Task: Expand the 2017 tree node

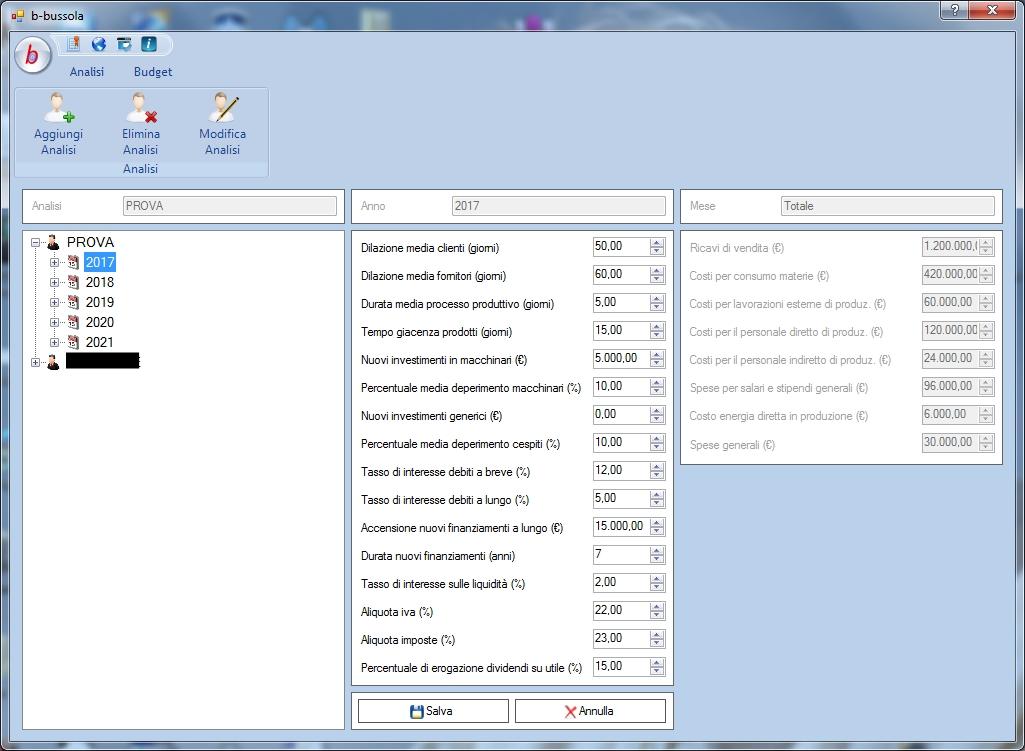Action: coord(54,262)
